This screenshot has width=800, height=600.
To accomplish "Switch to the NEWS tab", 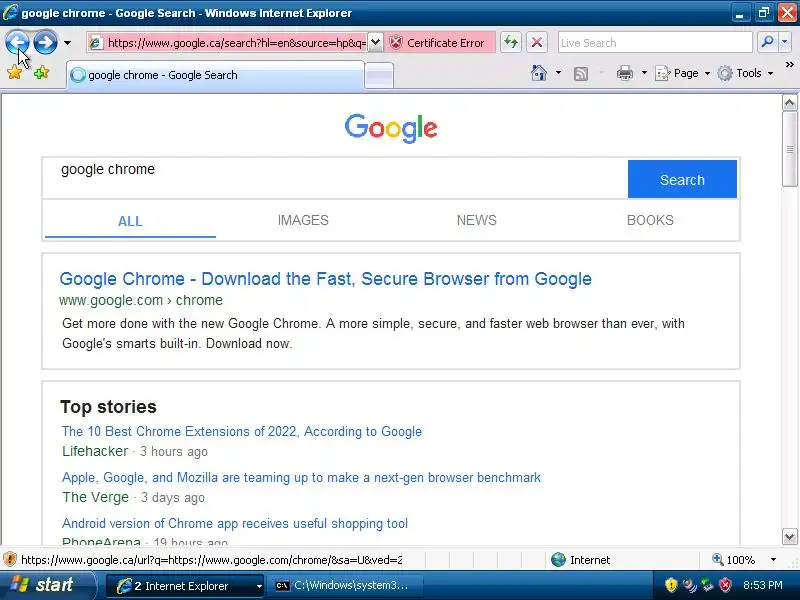I will 477,220.
